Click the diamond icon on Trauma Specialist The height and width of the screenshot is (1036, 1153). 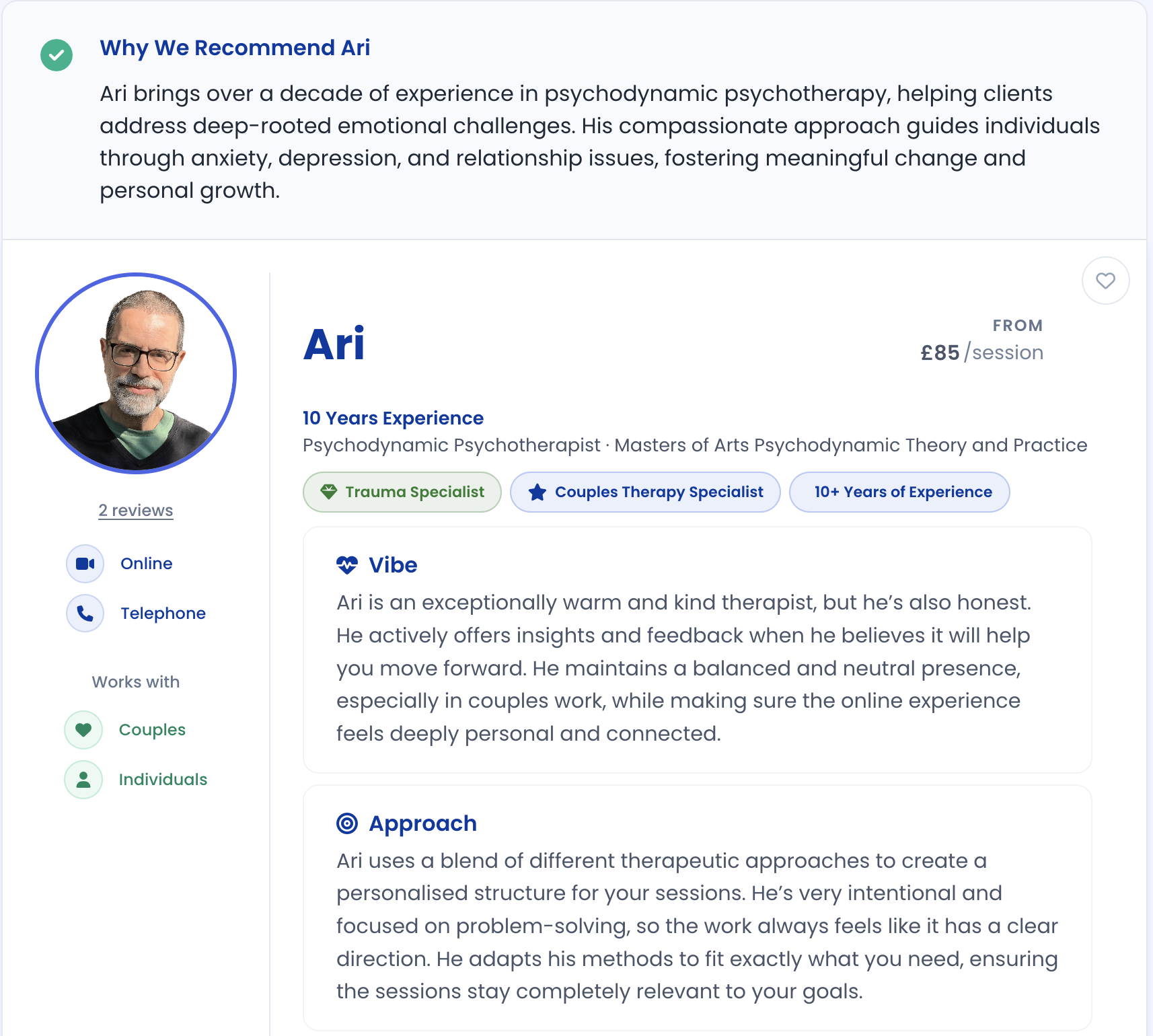(x=329, y=492)
